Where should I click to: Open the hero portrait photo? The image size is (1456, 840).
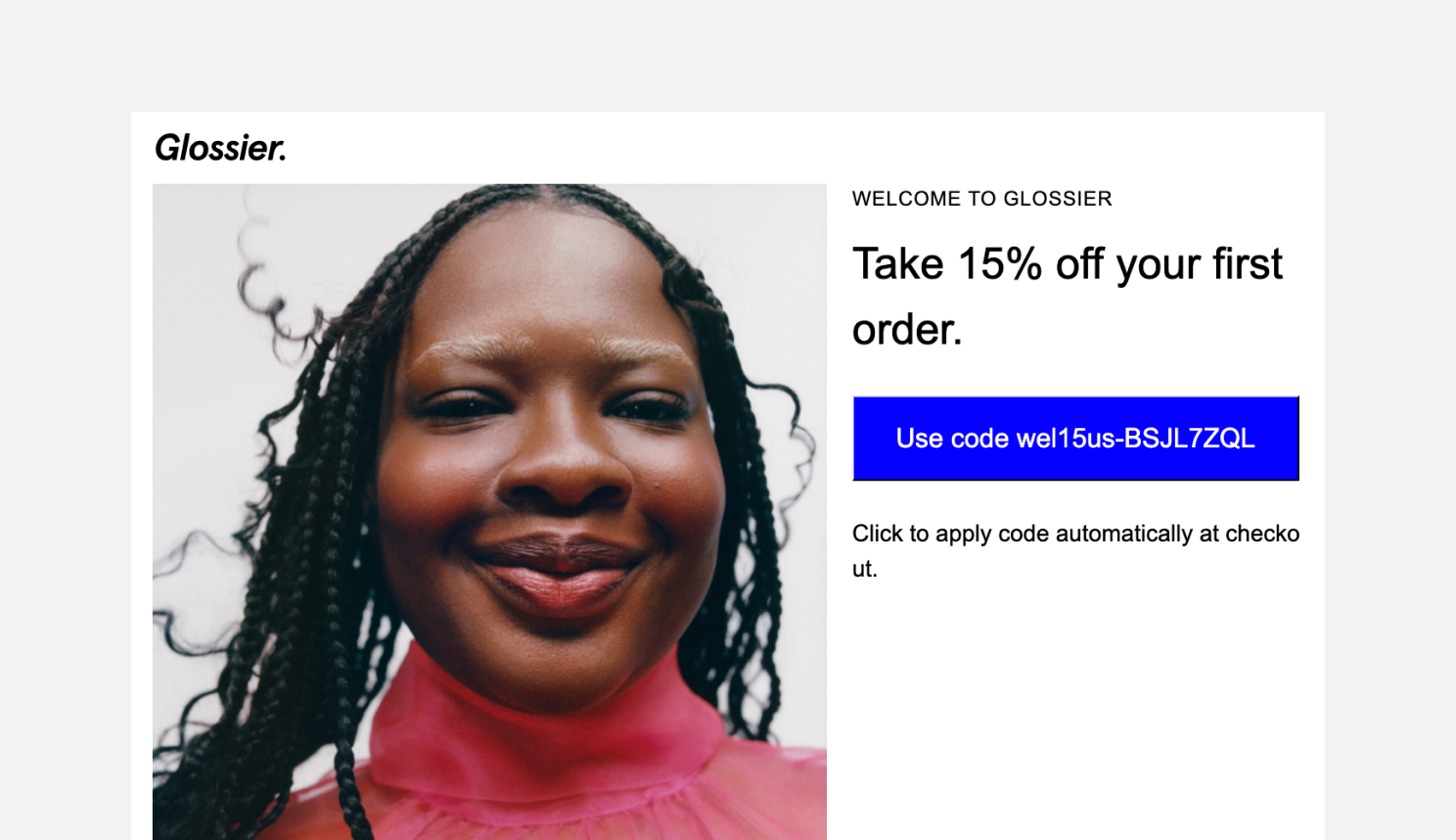tap(489, 511)
